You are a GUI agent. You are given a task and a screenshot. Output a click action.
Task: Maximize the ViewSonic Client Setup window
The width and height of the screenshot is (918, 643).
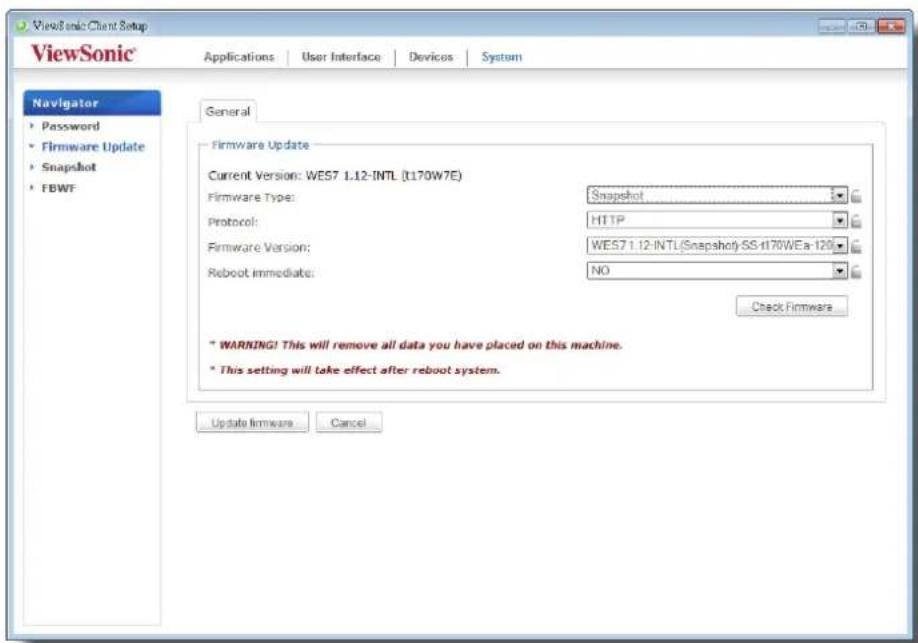[861, 26]
